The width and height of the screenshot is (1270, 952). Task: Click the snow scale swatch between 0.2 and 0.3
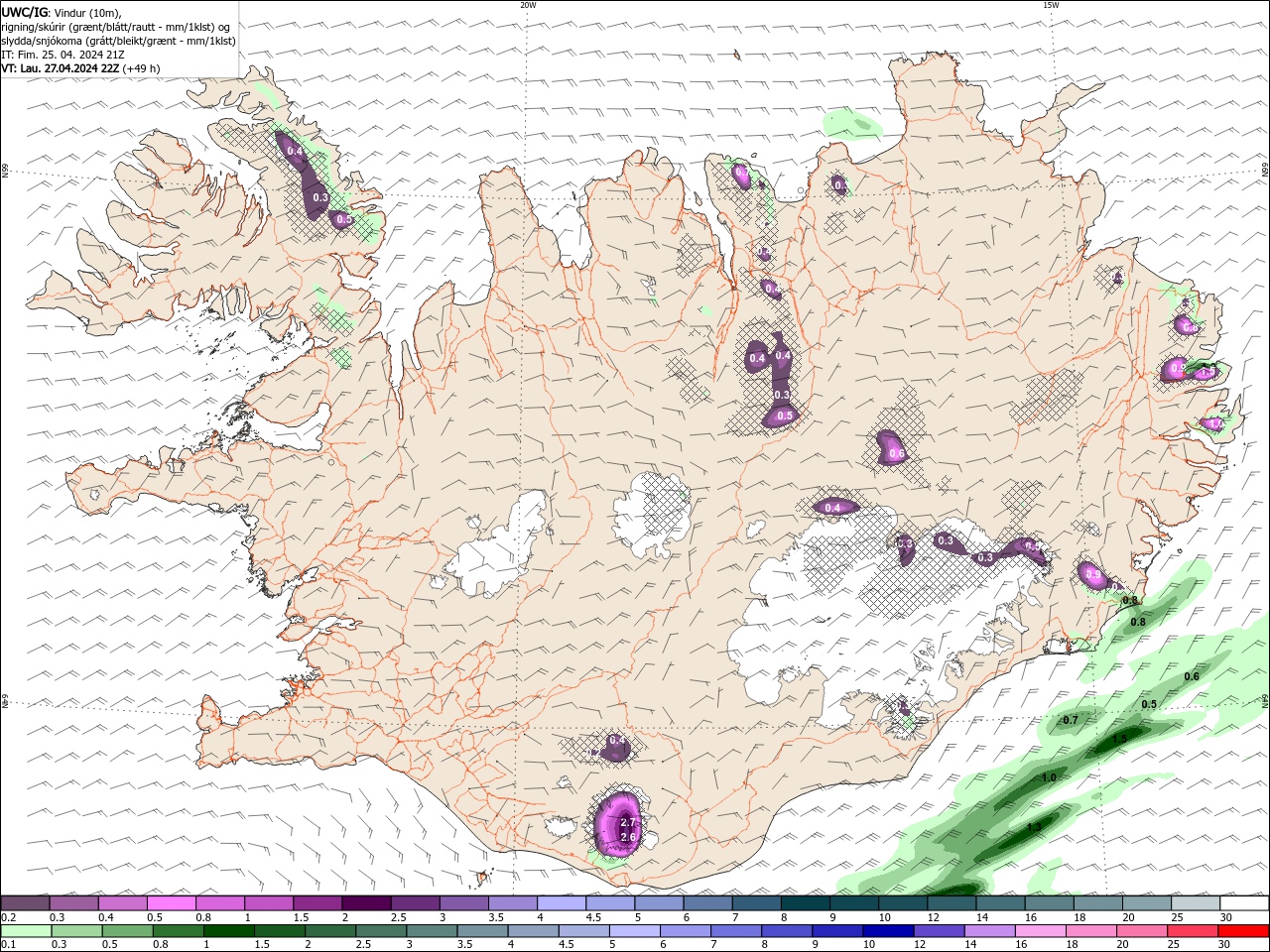(x=25, y=902)
